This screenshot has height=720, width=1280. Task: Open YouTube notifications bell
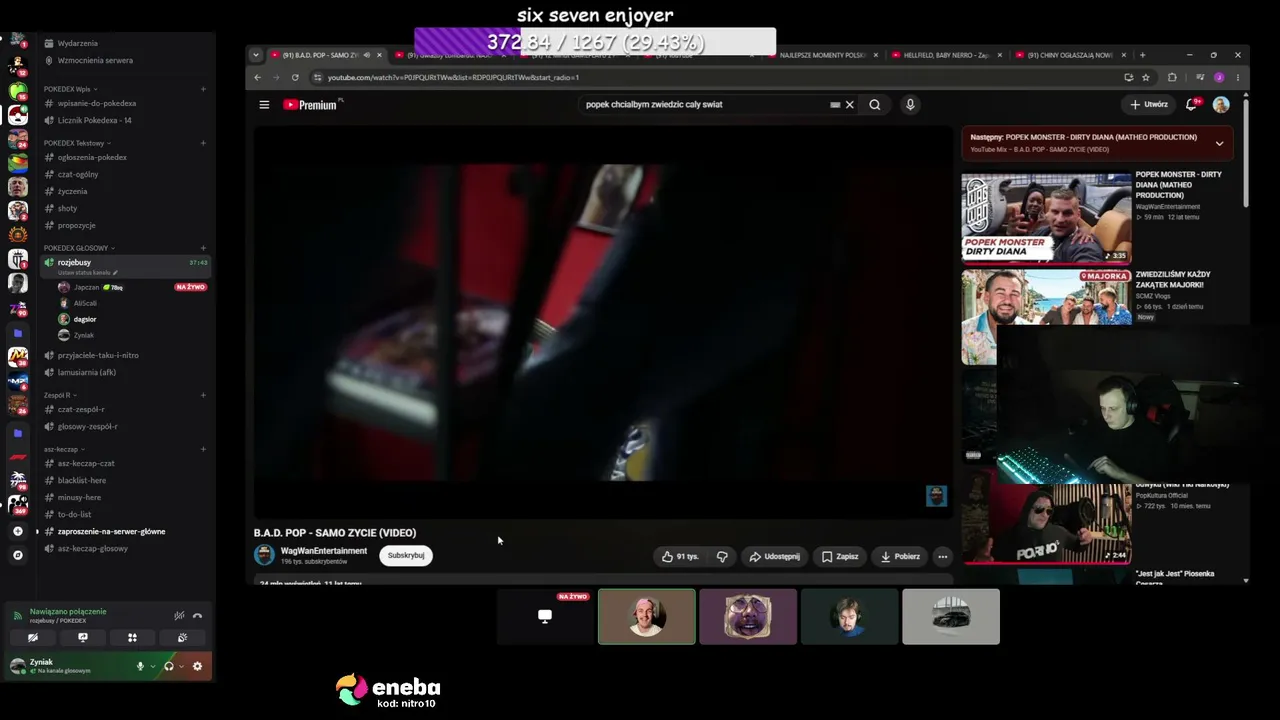tap(1192, 104)
